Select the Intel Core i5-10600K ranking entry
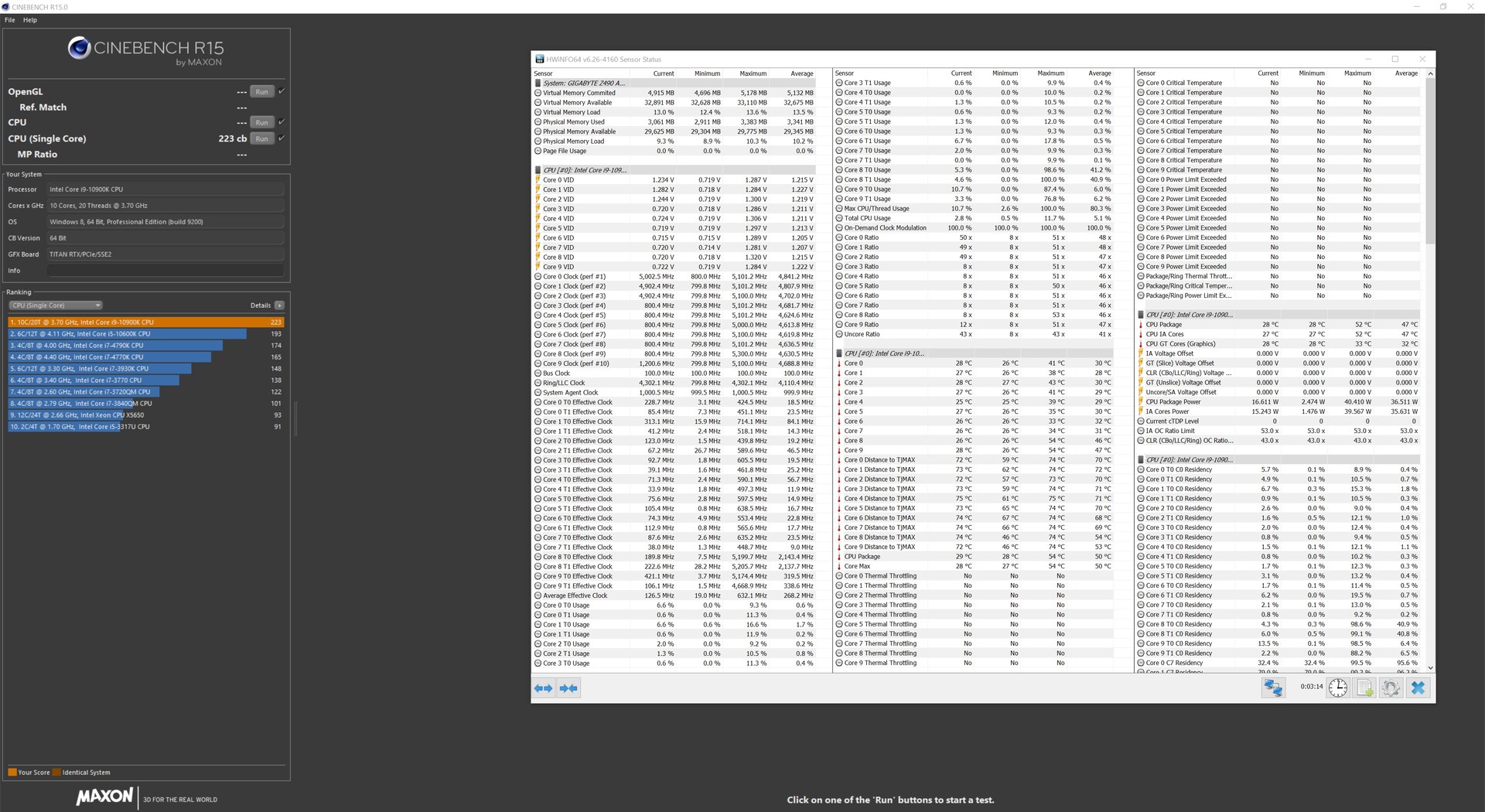This screenshot has width=1485, height=812. click(146, 334)
